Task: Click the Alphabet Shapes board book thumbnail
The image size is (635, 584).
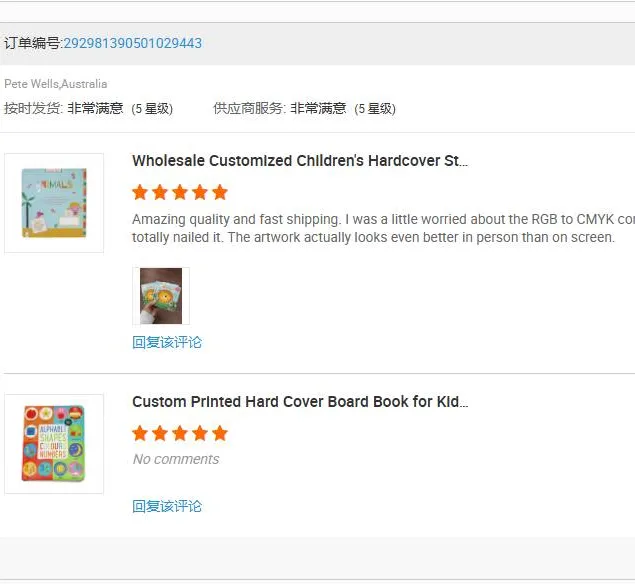Action: [54, 444]
